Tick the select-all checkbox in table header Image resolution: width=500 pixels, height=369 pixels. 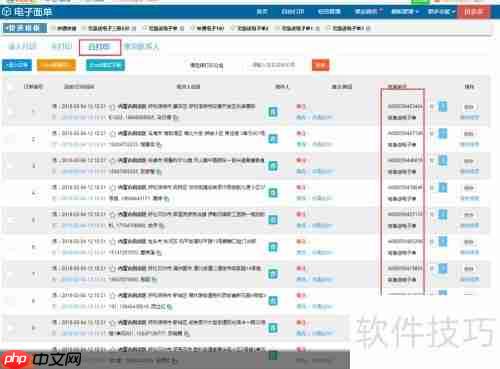11,87
